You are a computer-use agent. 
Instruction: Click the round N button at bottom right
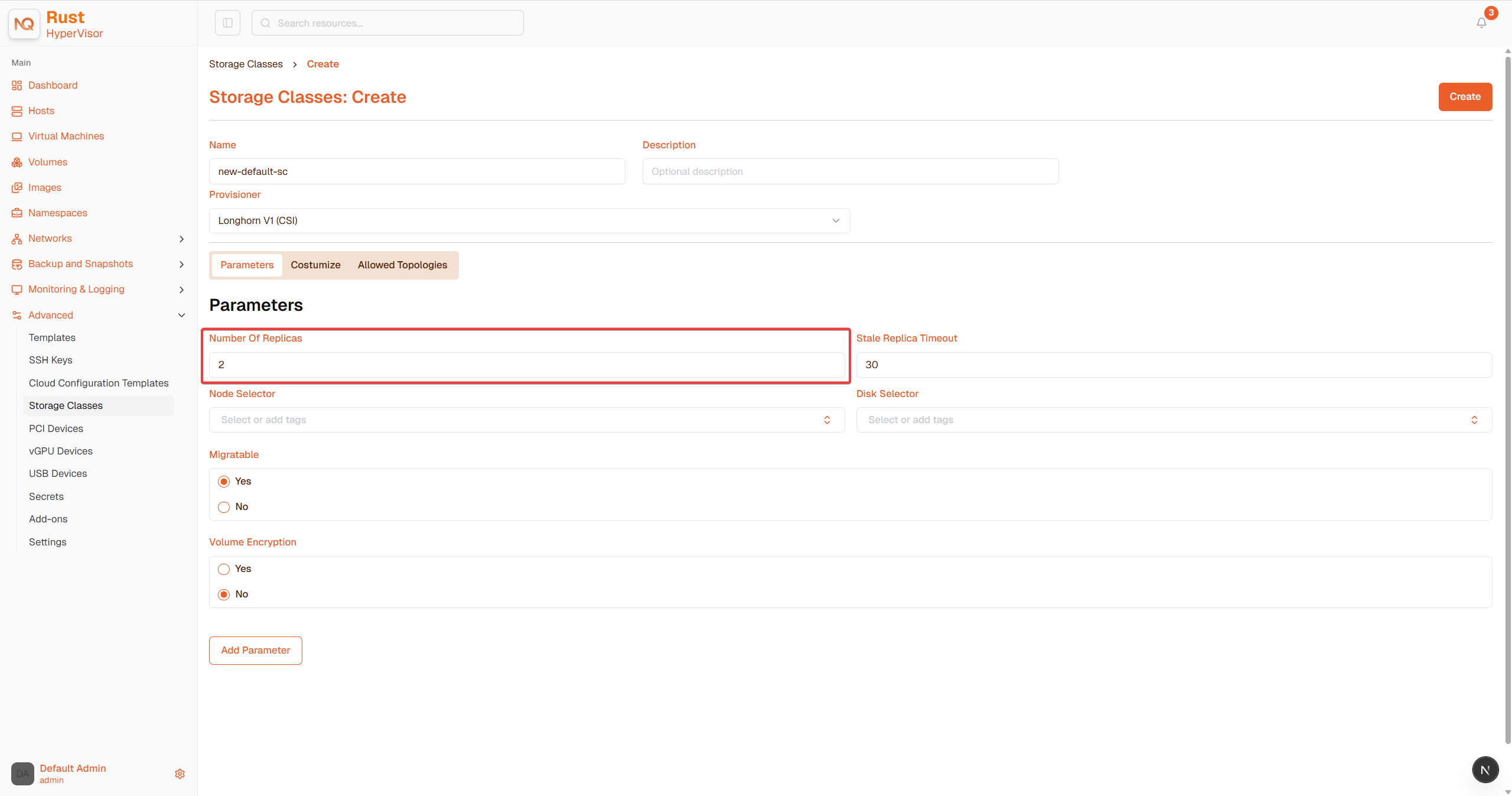coord(1485,770)
